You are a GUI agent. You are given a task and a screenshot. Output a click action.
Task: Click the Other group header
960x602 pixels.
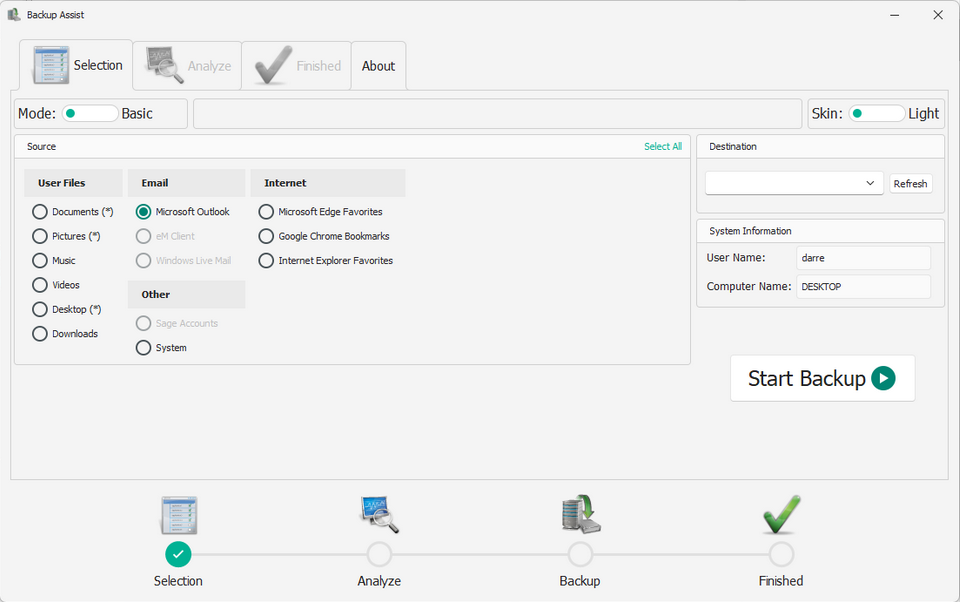(186, 295)
